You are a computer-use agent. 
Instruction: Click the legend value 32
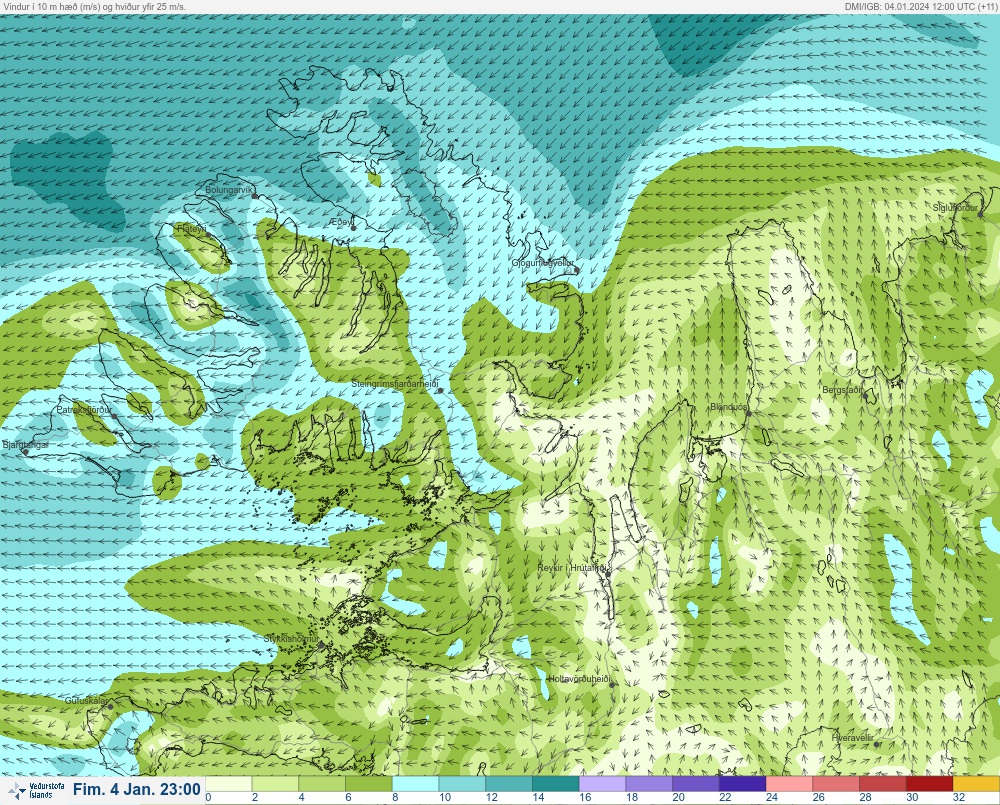click(x=959, y=797)
